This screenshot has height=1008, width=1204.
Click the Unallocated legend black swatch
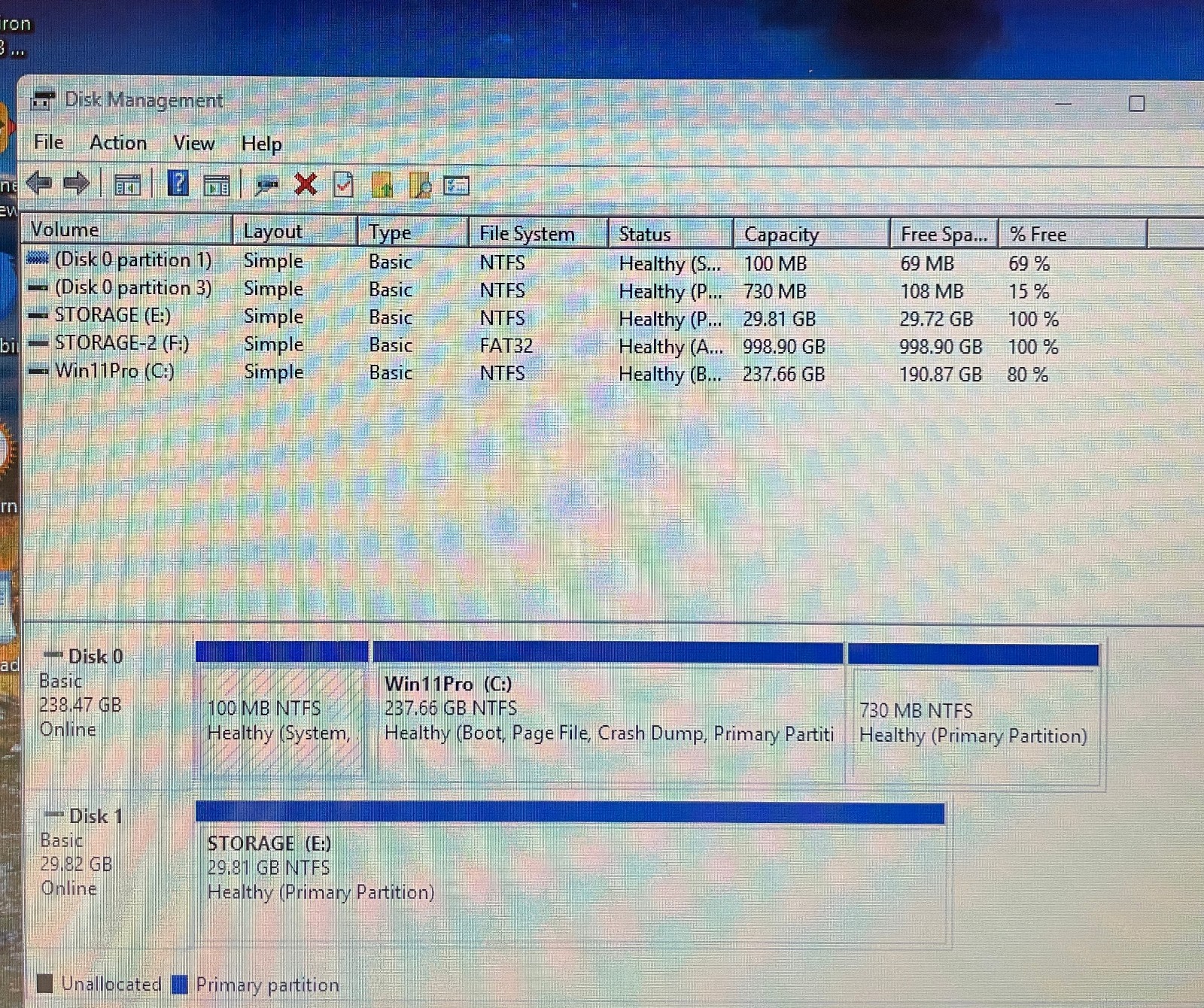[x=45, y=982]
